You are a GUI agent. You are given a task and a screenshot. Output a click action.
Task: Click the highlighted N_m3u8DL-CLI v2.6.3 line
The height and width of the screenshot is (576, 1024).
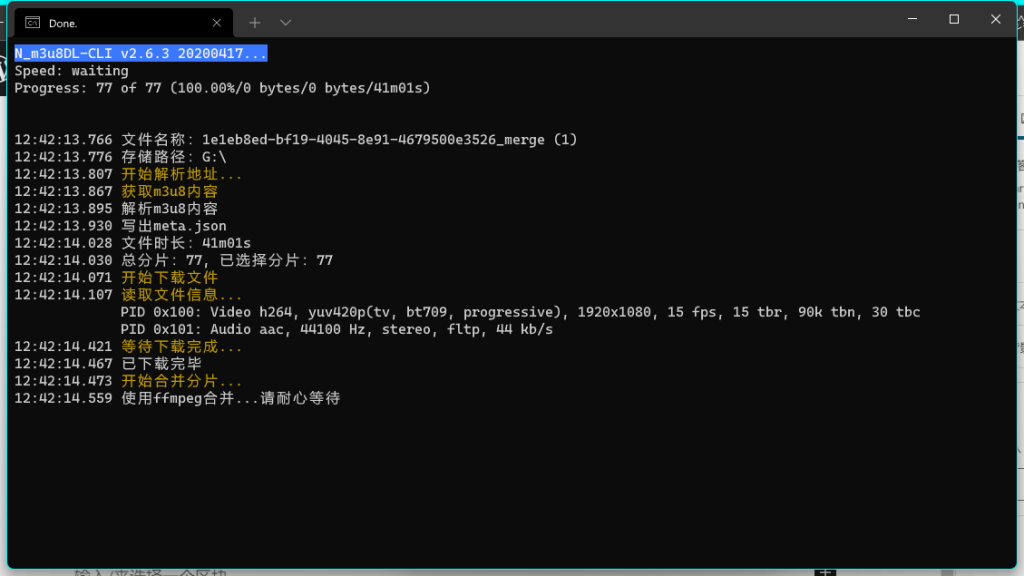coord(140,53)
